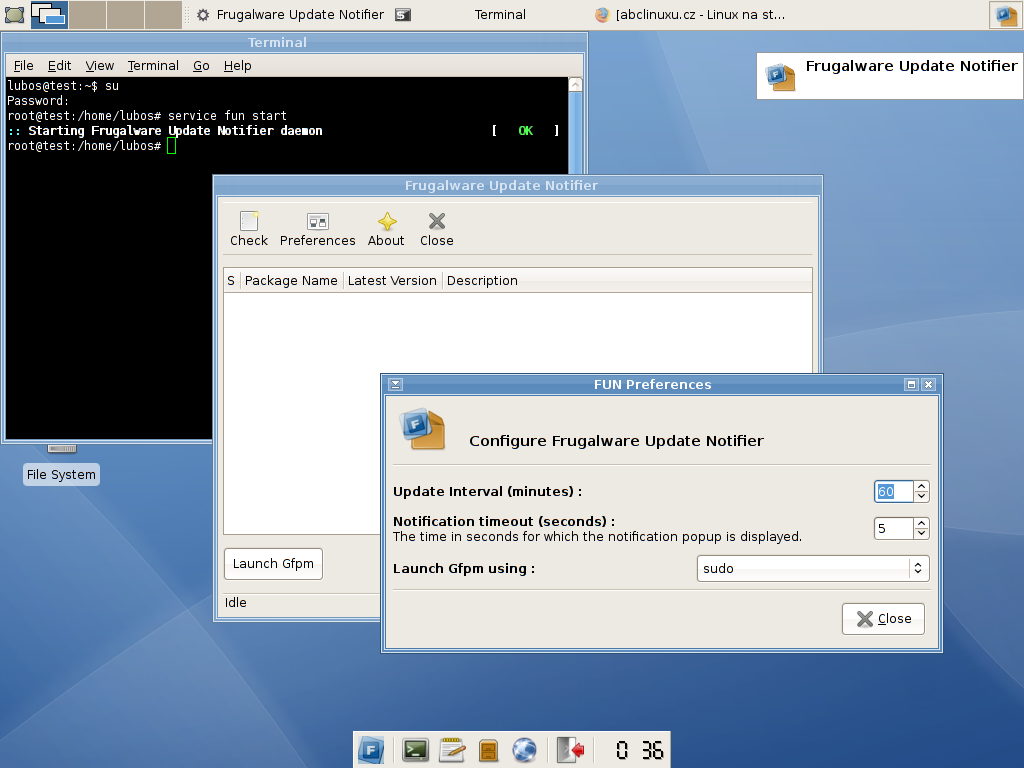Open the text editor notepad launcher
Viewport: 1024px width, 768px height.
tap(452, 750)
